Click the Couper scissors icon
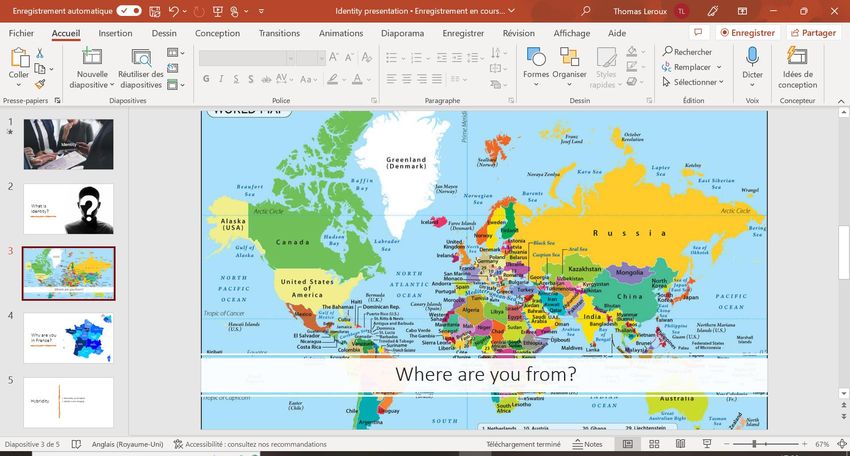The image size is (850, 456). tap(40, 54)
